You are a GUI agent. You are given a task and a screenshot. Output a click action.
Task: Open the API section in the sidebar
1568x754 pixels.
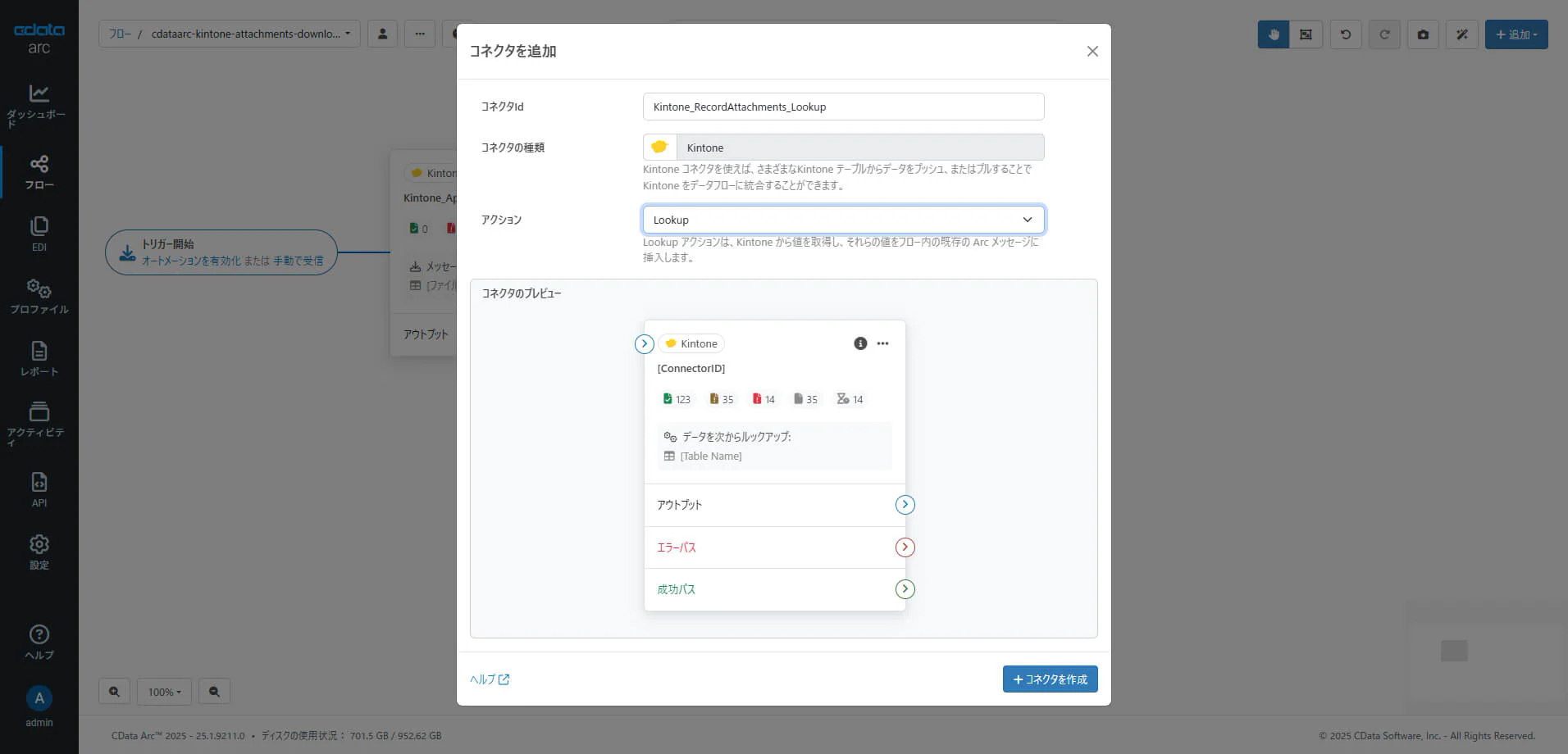pos(39,489)
